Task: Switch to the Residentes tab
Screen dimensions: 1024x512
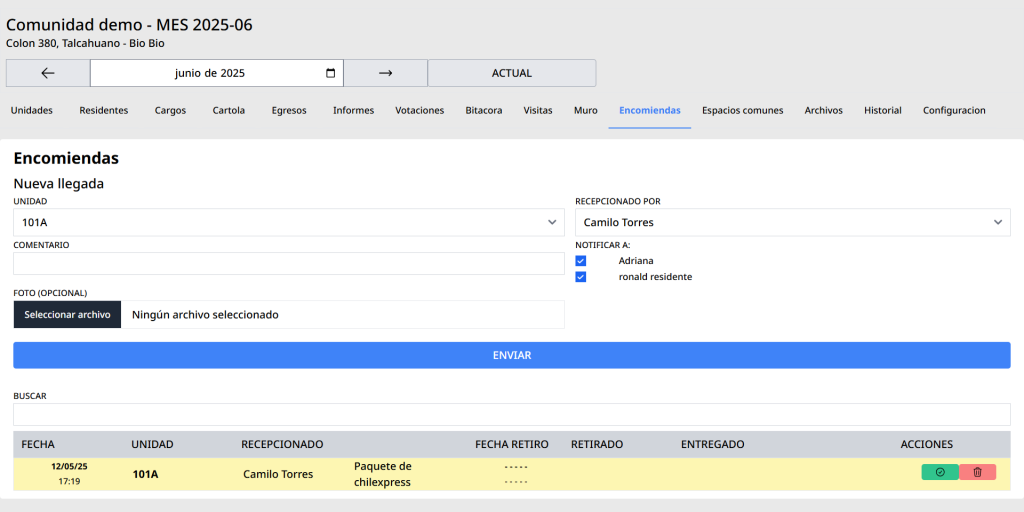Action: point(104,111)
